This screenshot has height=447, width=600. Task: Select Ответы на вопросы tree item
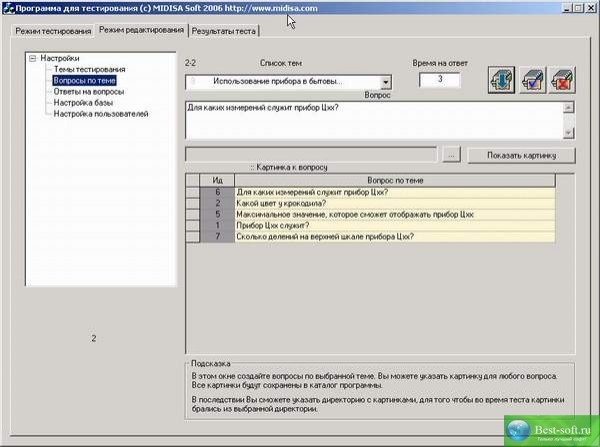click(x=88, y=91)
